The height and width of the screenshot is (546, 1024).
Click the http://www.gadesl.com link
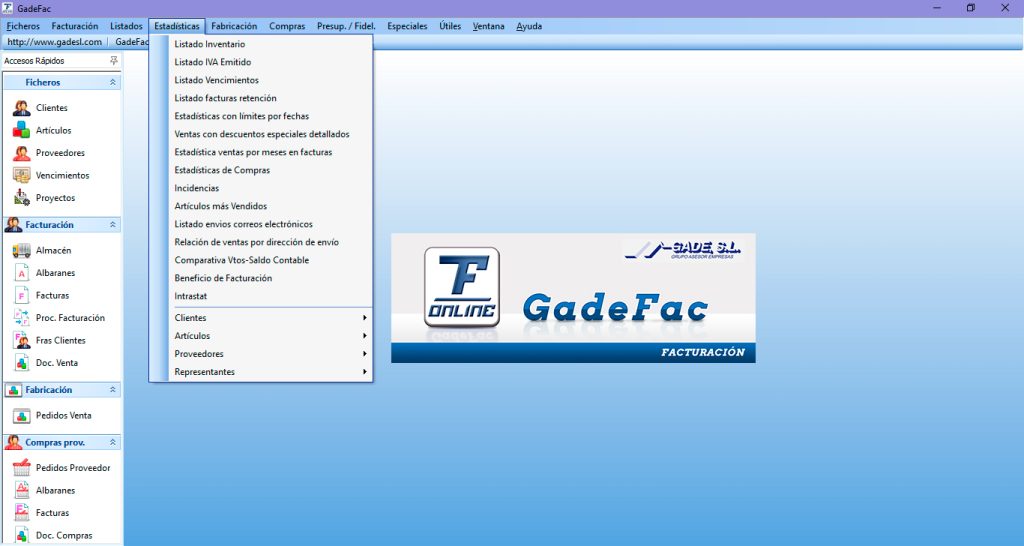54,42
